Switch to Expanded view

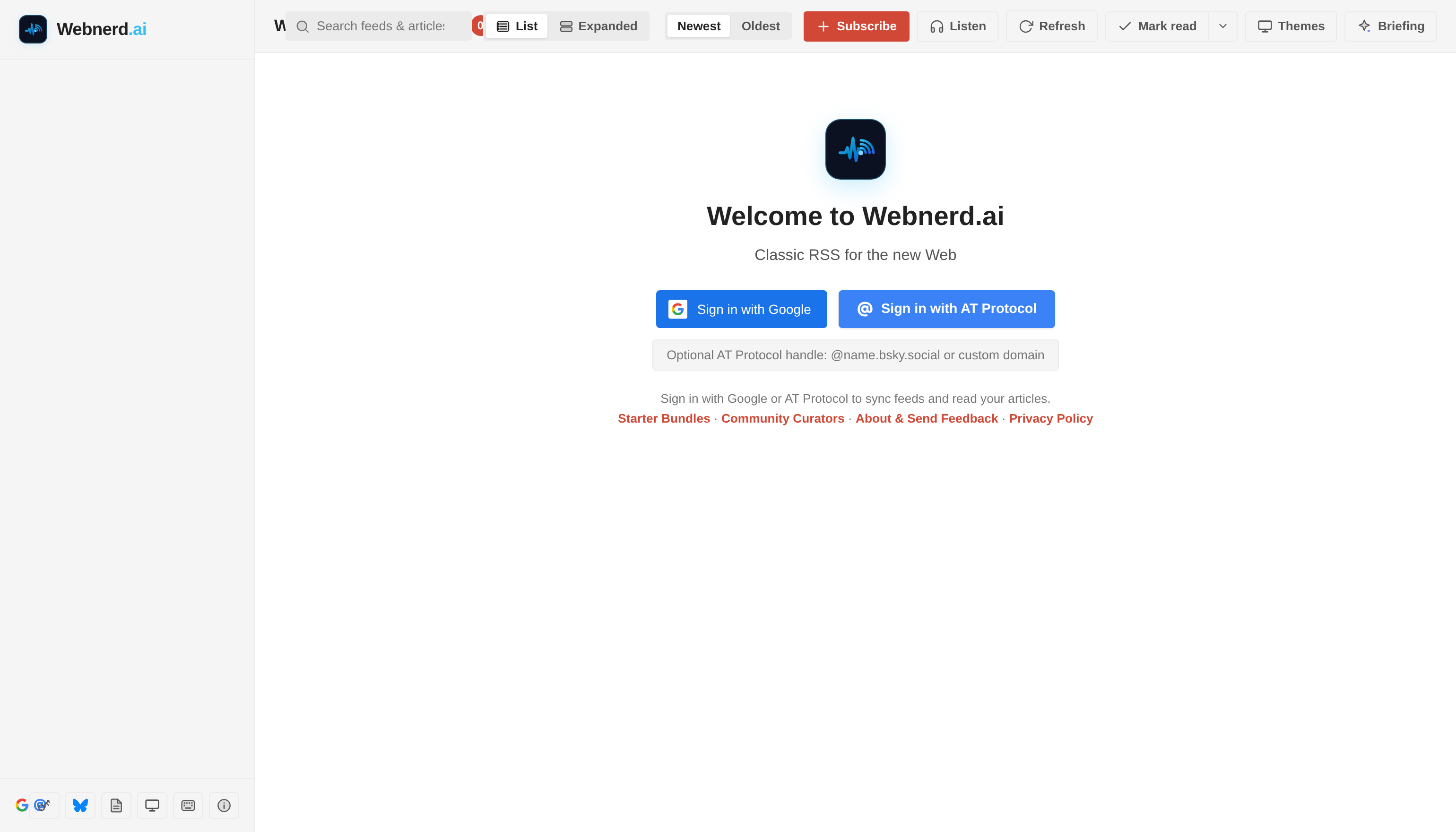(x=598, y=26)
